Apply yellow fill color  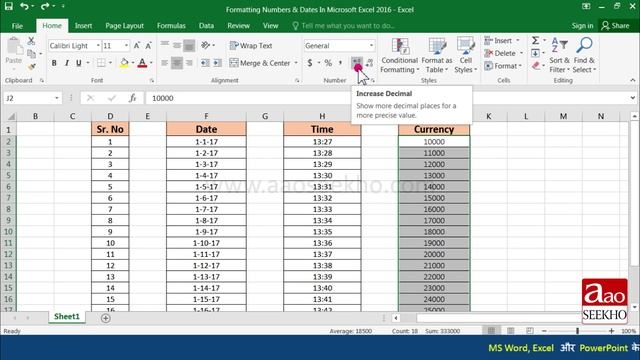[x=124, y=63]
